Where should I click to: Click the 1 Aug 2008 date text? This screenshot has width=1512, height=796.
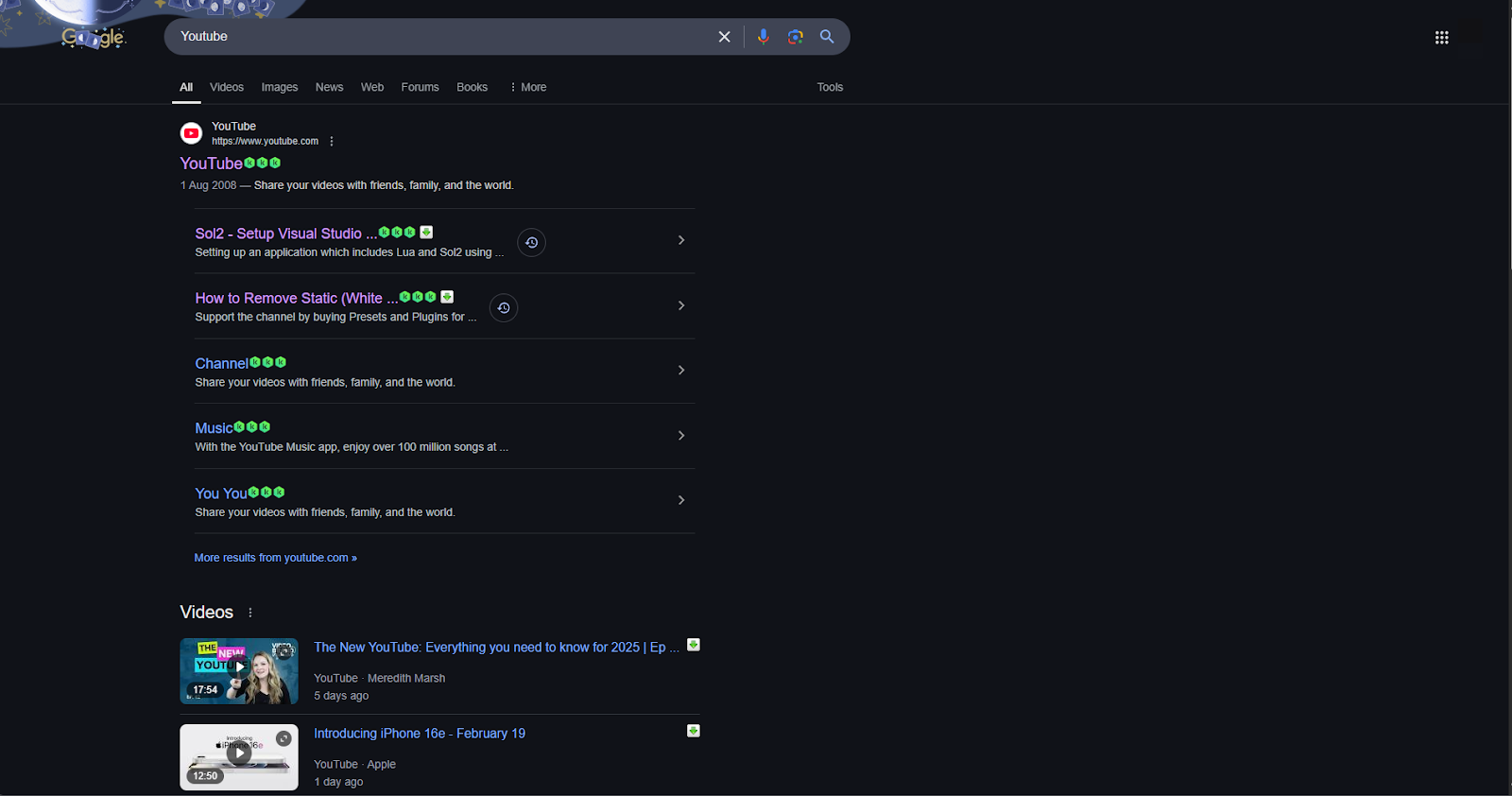(208, 185)
